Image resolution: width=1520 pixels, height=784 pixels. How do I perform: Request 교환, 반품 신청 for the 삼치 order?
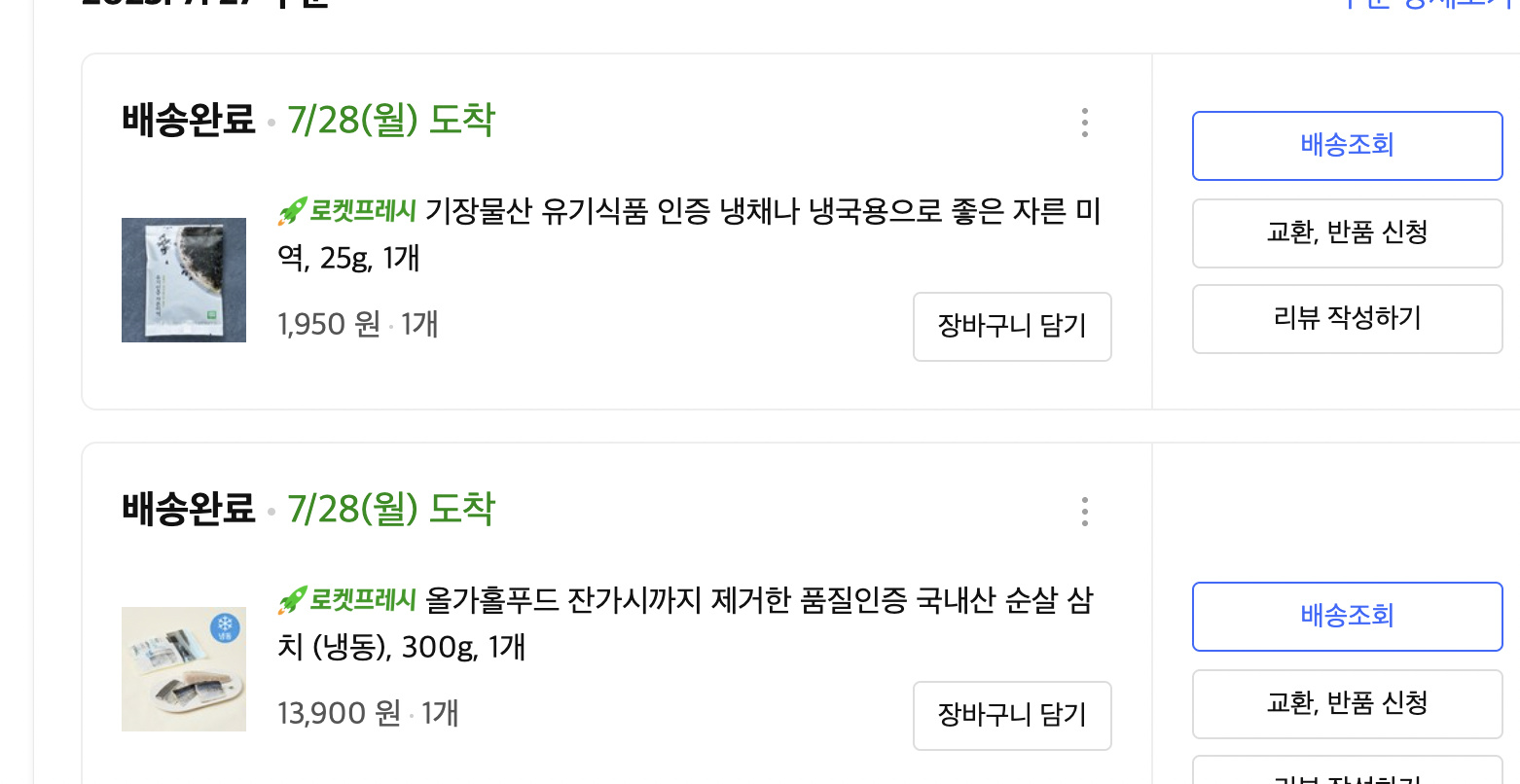click(x=1348, y=704)
